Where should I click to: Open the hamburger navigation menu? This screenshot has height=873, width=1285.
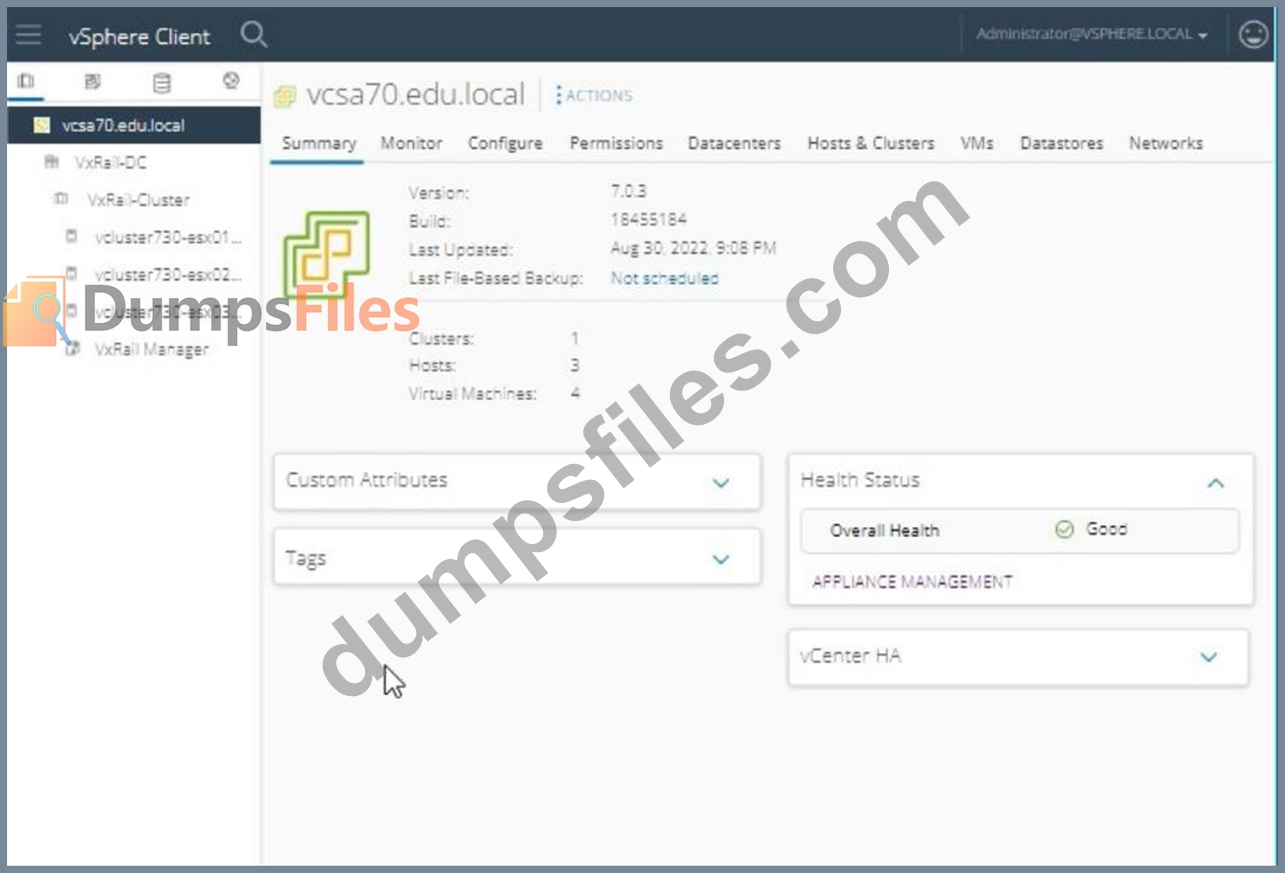tap(28, 36)
